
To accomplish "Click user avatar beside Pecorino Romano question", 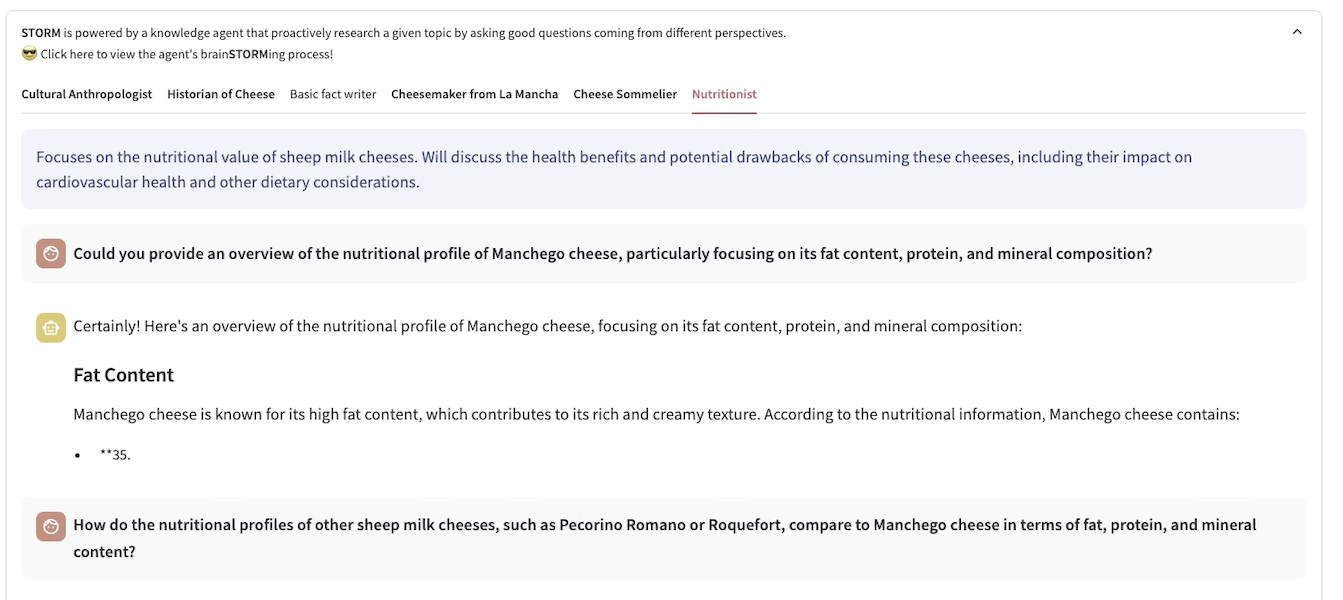I will point(51,526).
